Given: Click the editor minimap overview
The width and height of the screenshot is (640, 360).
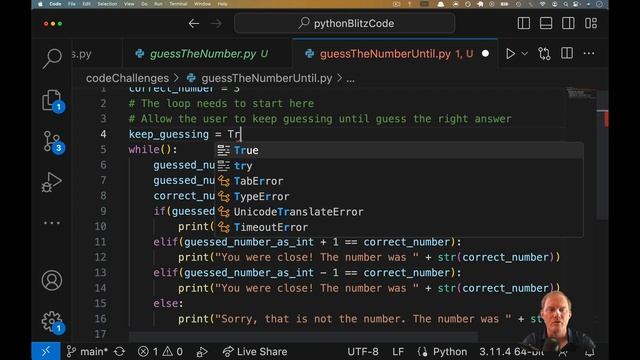Looking at the screenshot, I should (x=580, y=93).
